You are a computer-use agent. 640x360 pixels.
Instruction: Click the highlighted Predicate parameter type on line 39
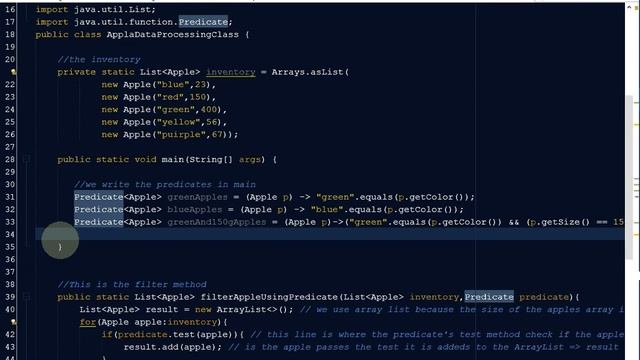click(489, 297)
